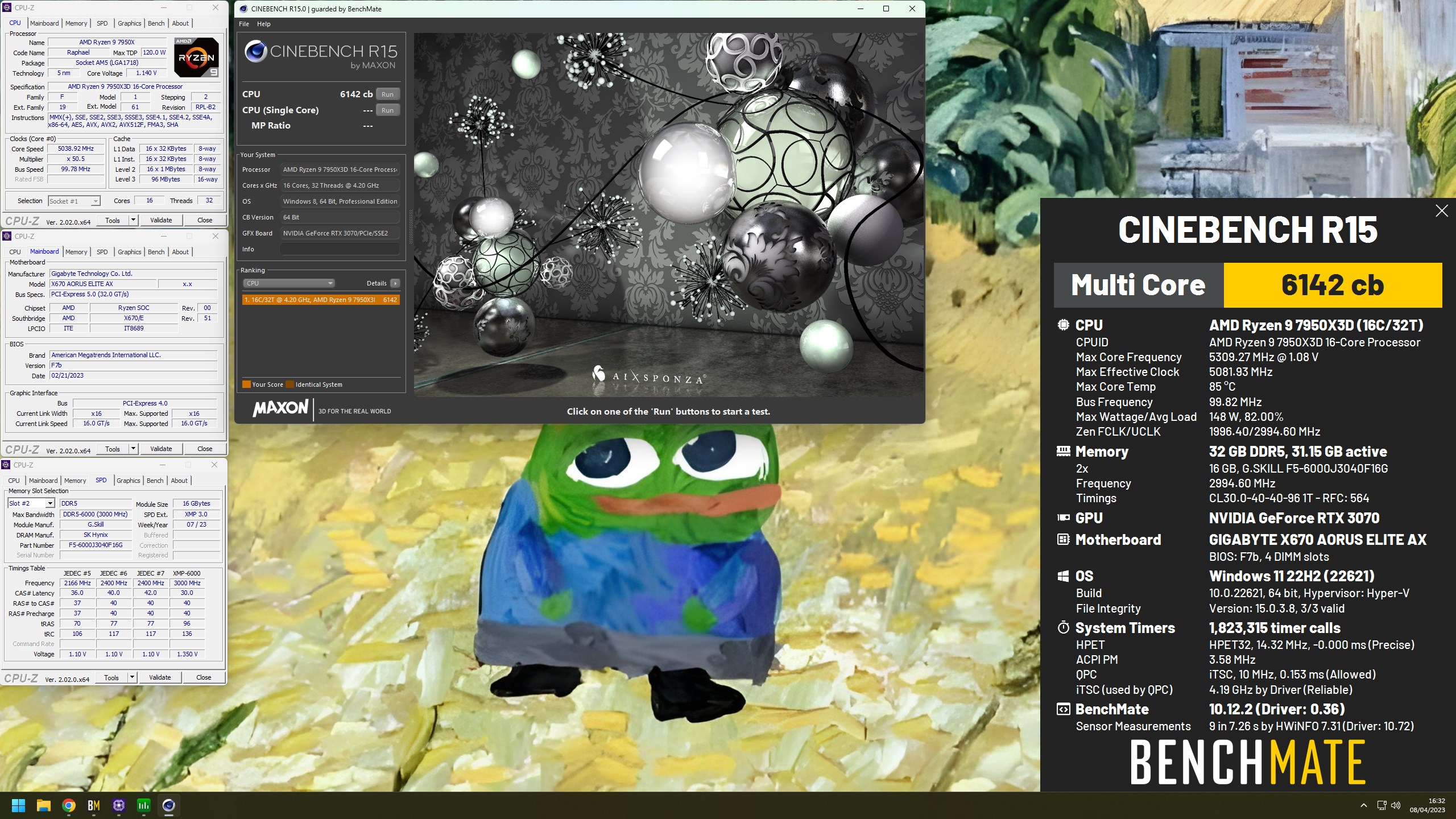Switch to CPU tab in SPD CPU-Z window
The height and width of the screenshot is (819, 1456).
pyautogui.click(x=14, y=481)
